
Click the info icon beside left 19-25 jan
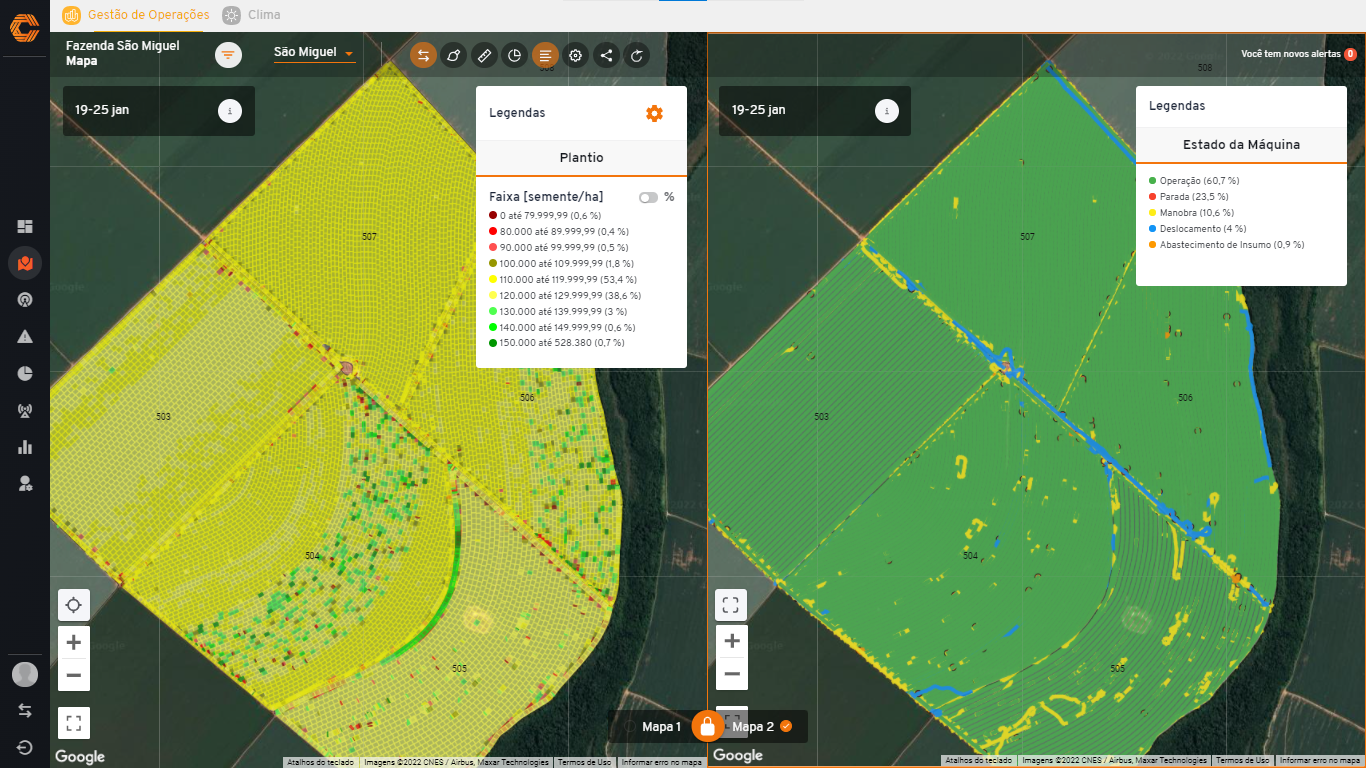pyautogui.click(x=230, y=111)
